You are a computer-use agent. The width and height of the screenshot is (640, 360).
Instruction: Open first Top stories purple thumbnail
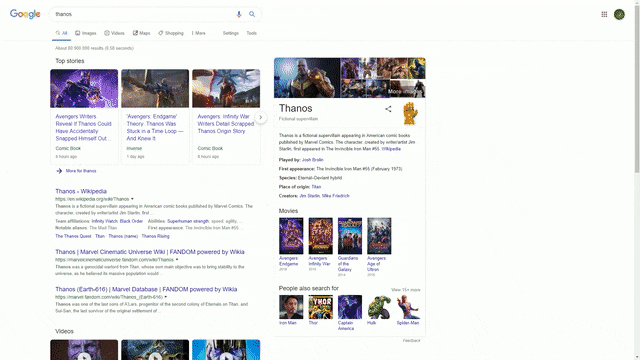coord(84,89)
